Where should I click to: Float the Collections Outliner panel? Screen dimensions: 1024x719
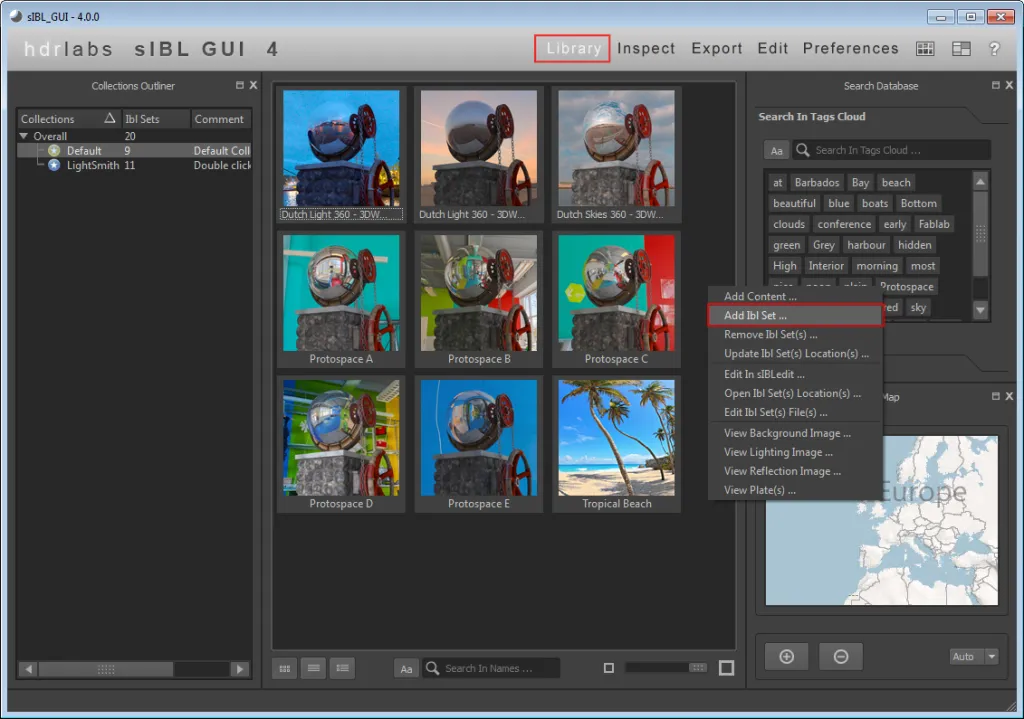pos(239,86)
